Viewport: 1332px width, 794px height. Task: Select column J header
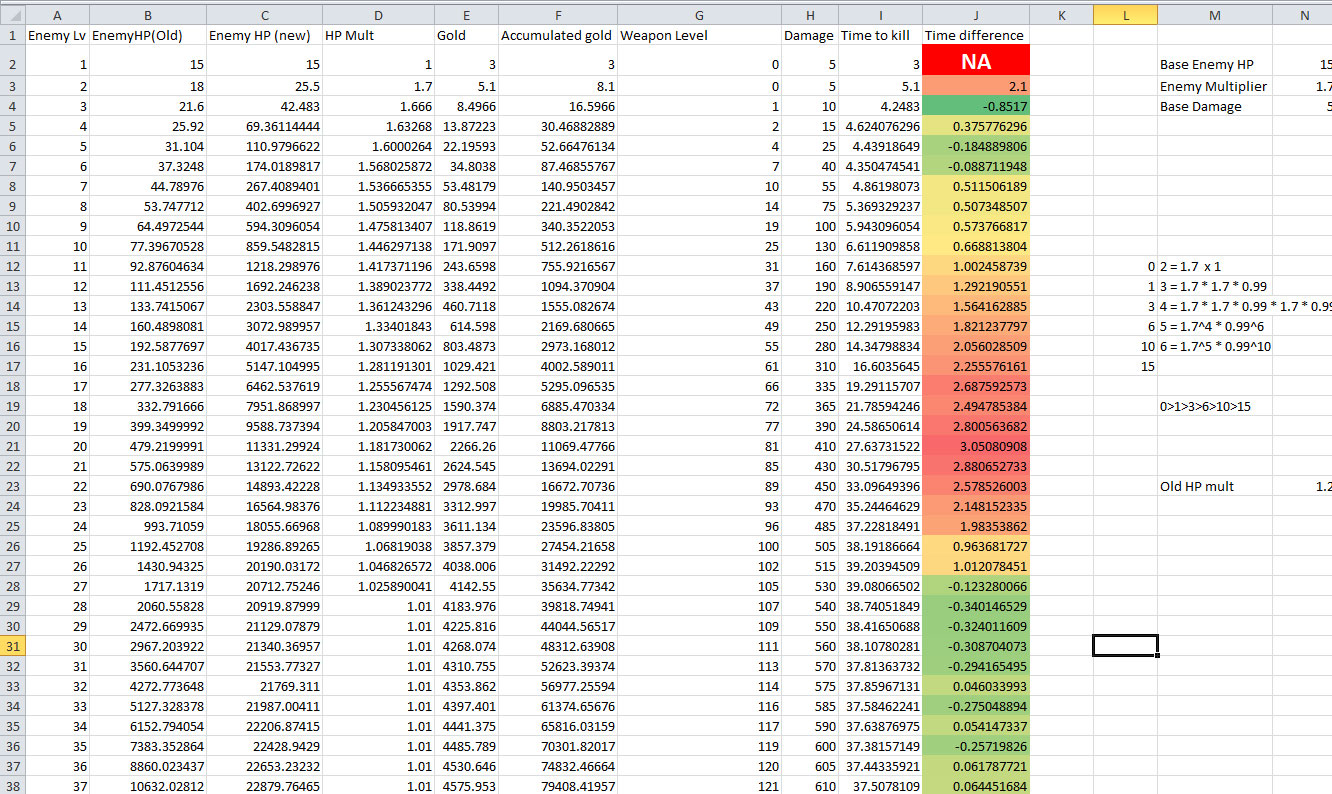(x=975, y=14)
